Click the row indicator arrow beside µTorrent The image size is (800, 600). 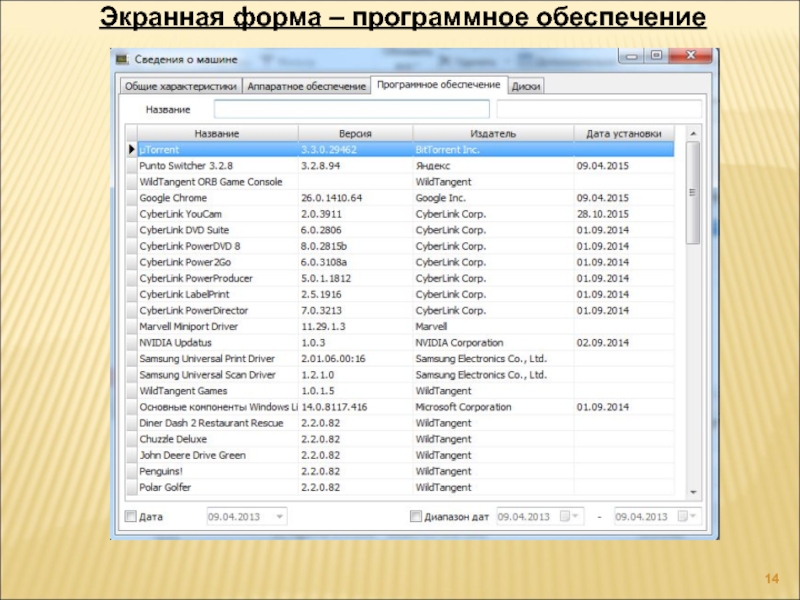coord(130,150)
